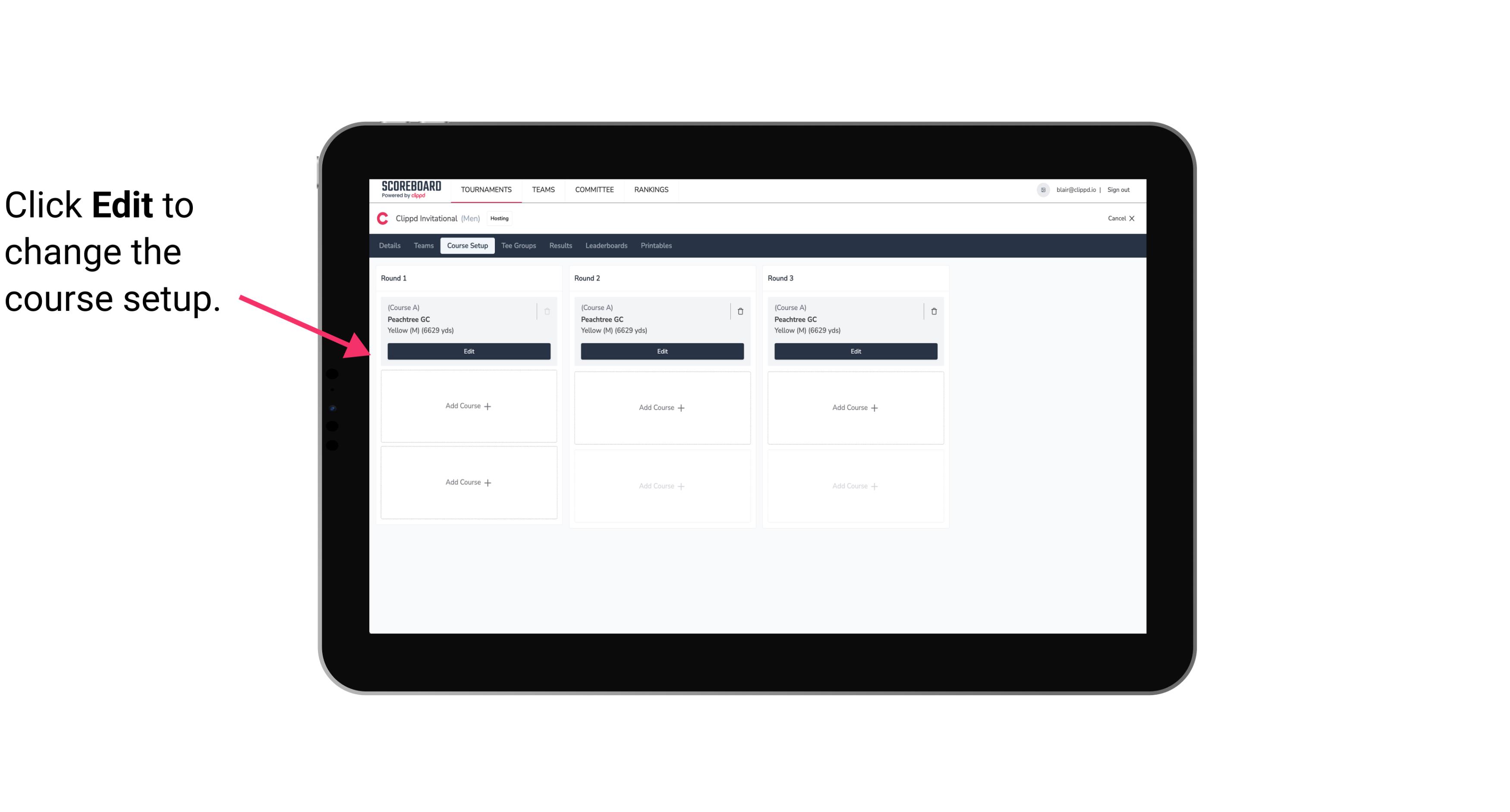
Task: Click Edit button for Round 1 course
Action: pos(468,350)
